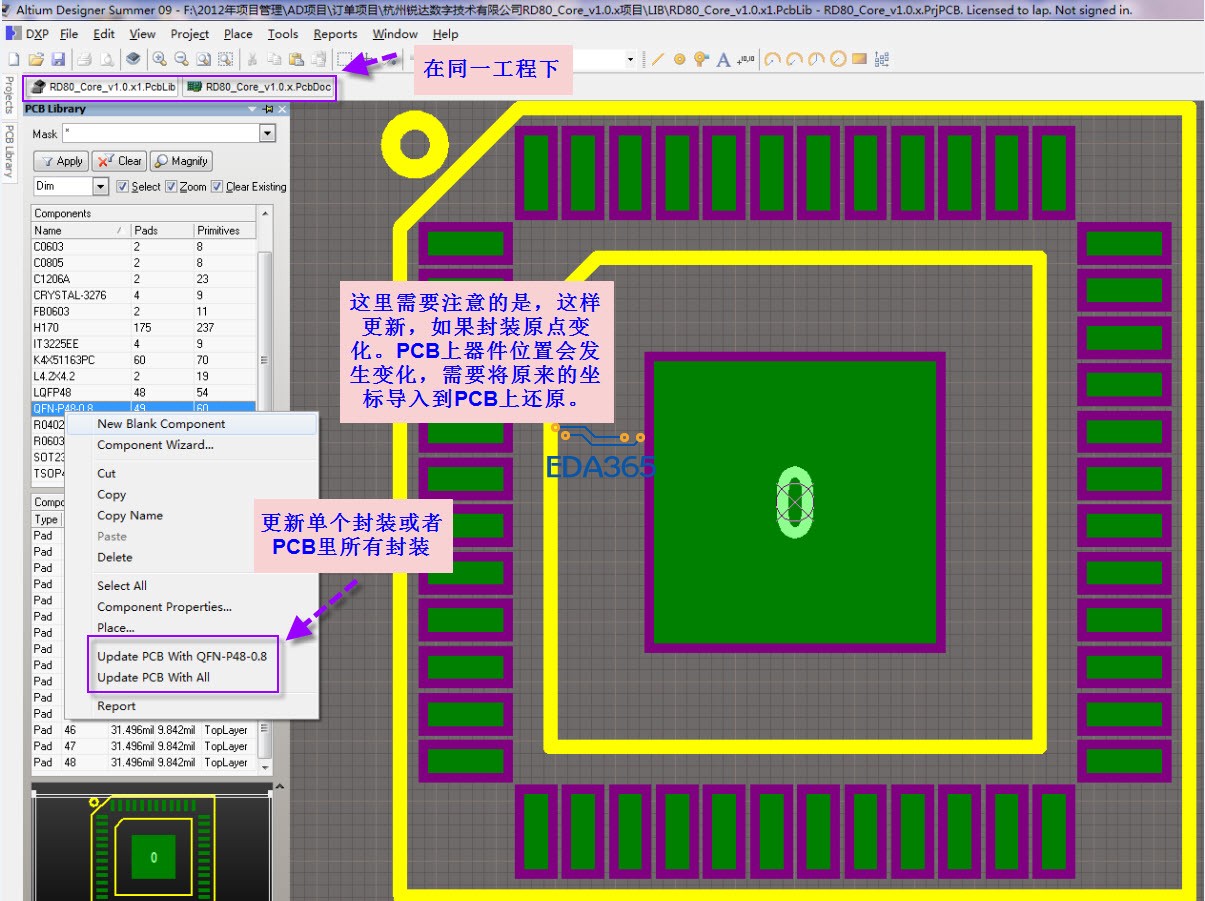Image resolution: width=1205 pixels, height=901 pixels.
Task: Select the Place Fill rectangle tool
Action: tap(859, 59)
